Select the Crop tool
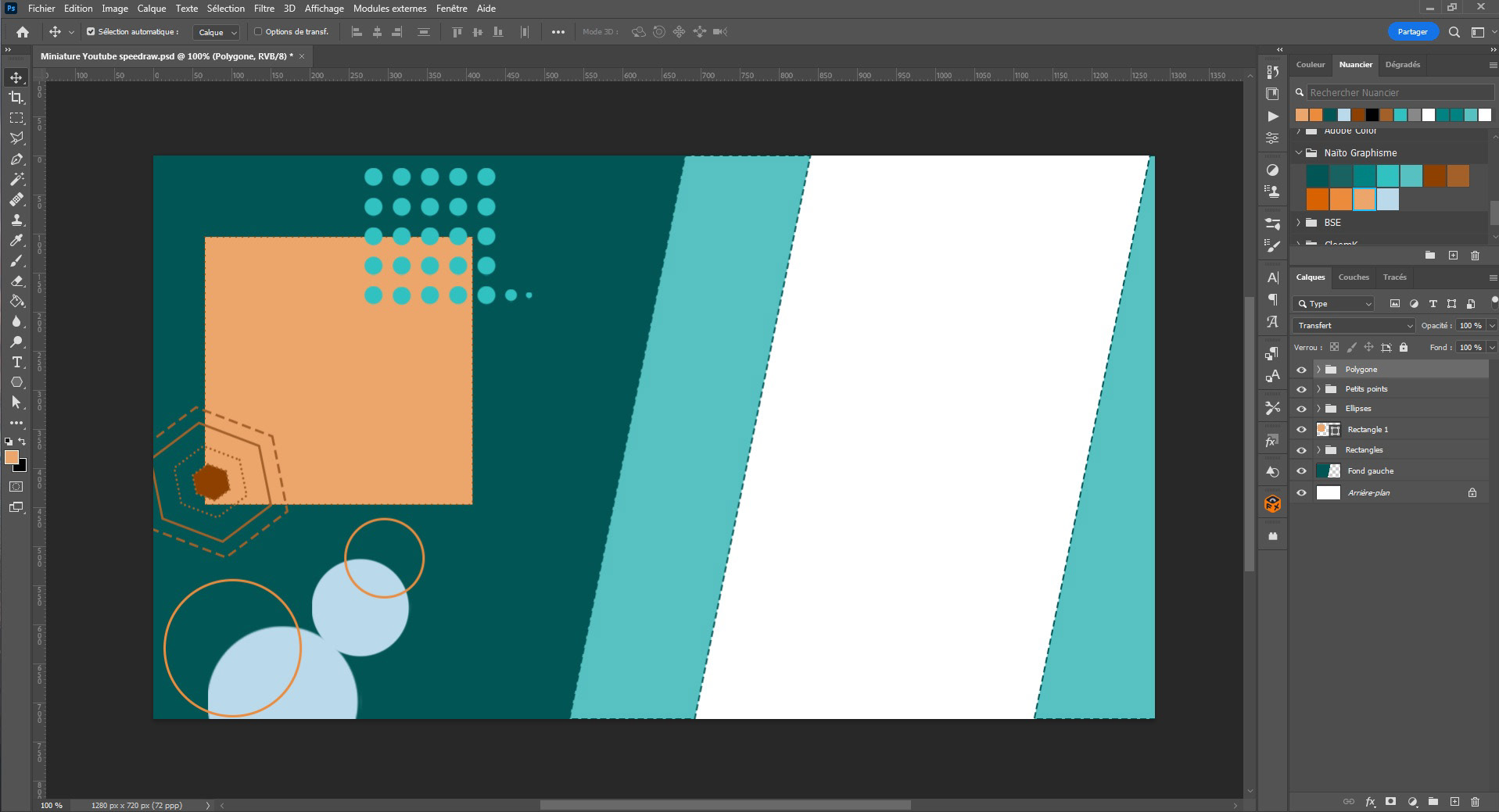Viewport: 1499px width, 812px height. [x=16, y=98]
